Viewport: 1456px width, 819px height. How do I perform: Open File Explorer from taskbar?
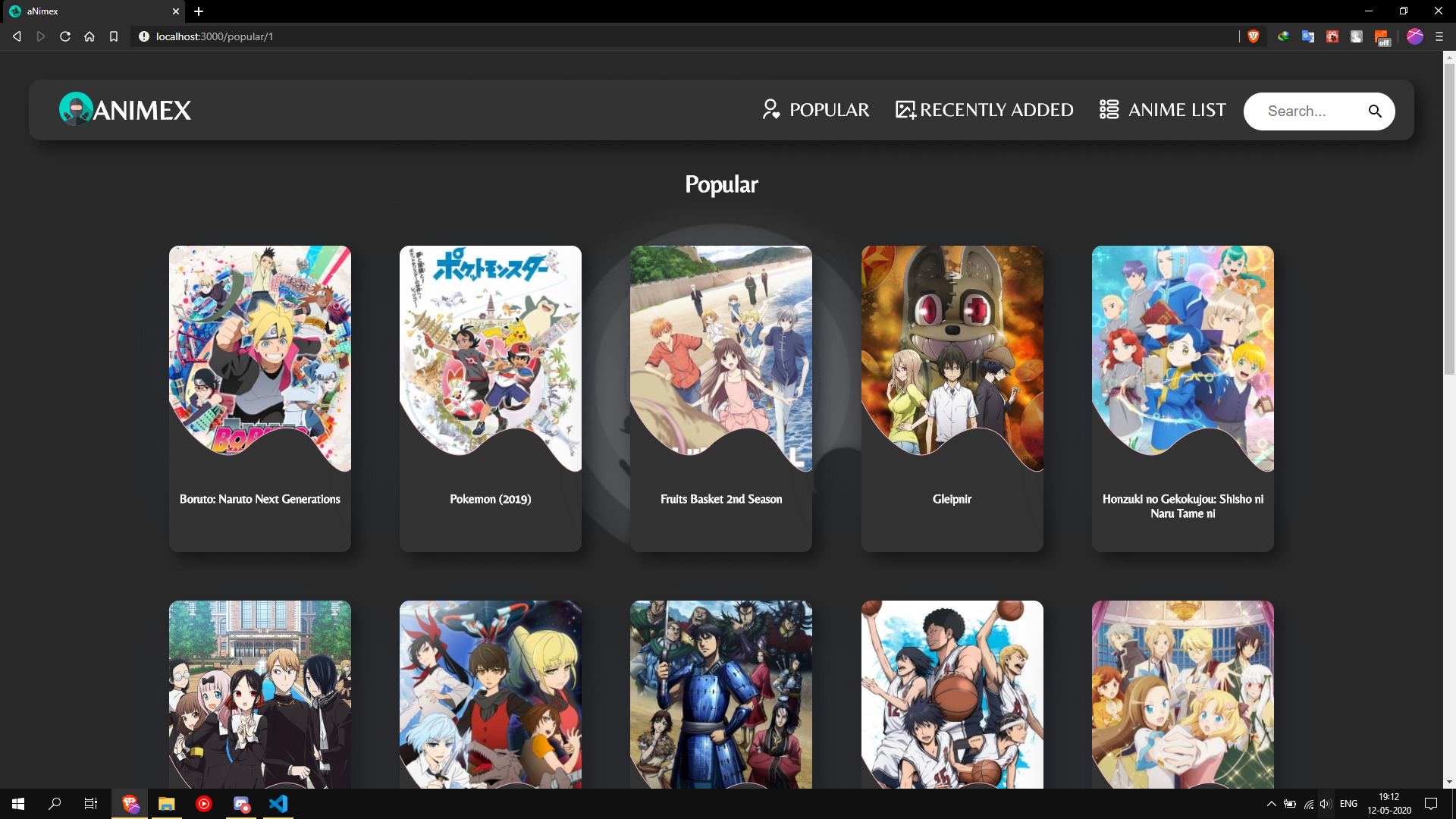[166, 804]
